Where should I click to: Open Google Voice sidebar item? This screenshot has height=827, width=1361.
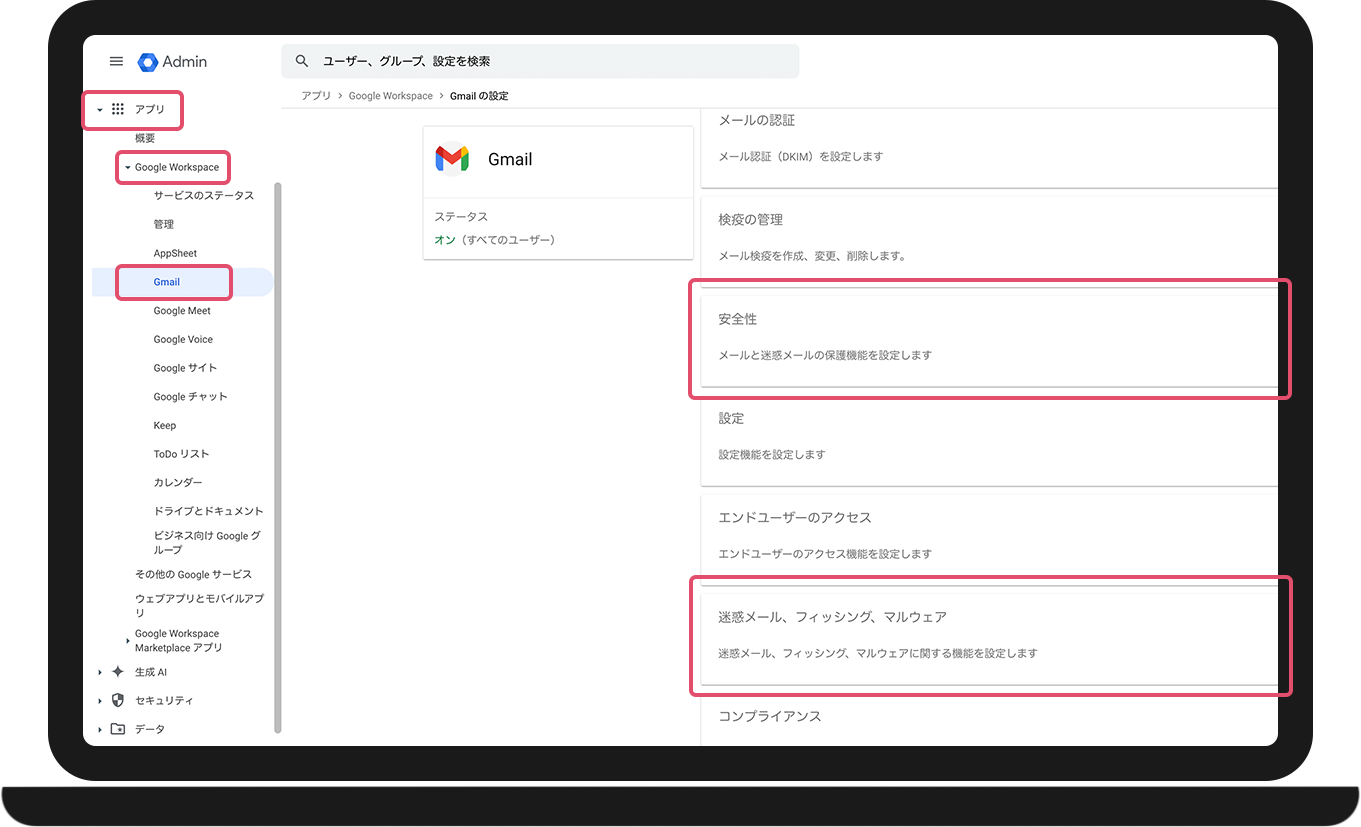pyautogui.click(x=183, y=339)
